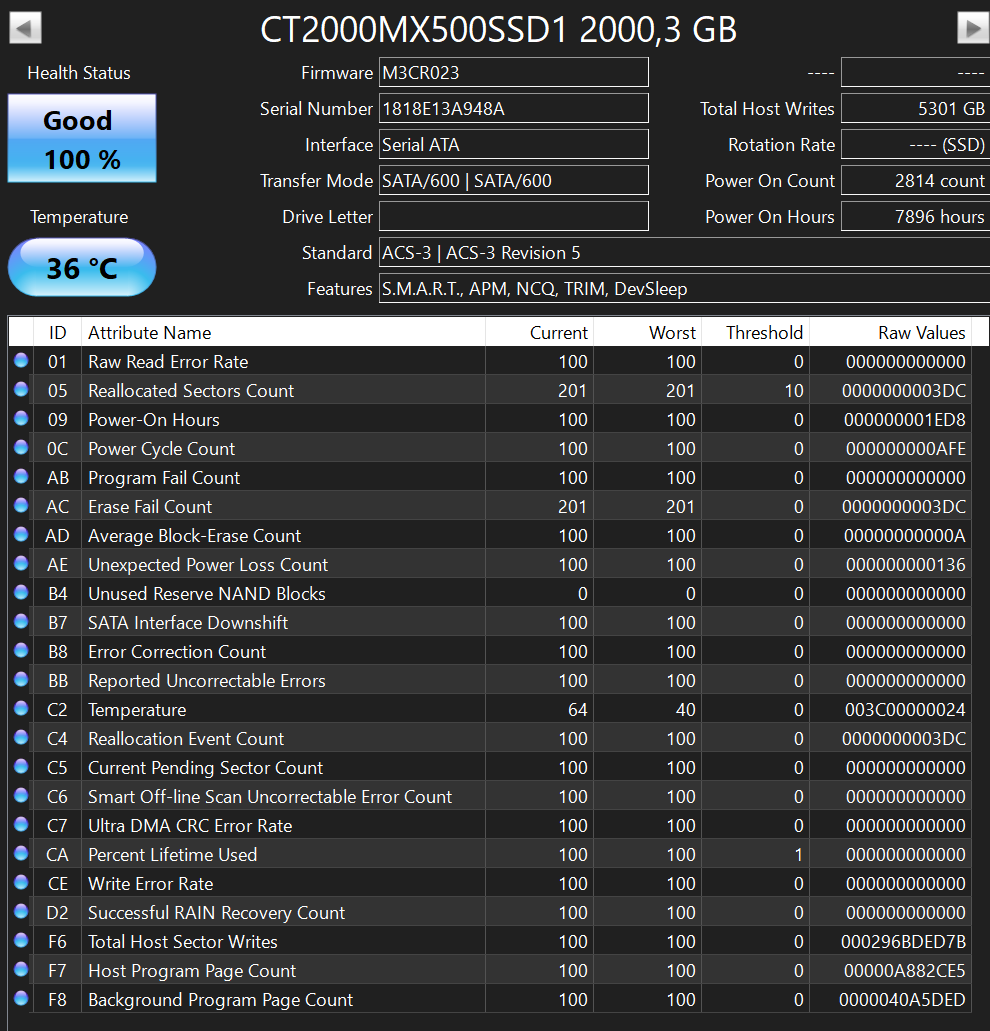Click raw value 00000A882CE5
This screenshot has width=990, height=1031.
(905, 971)
